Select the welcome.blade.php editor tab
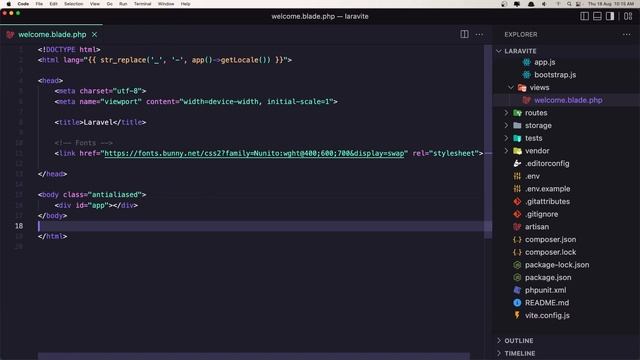 (x=52, y=35)
